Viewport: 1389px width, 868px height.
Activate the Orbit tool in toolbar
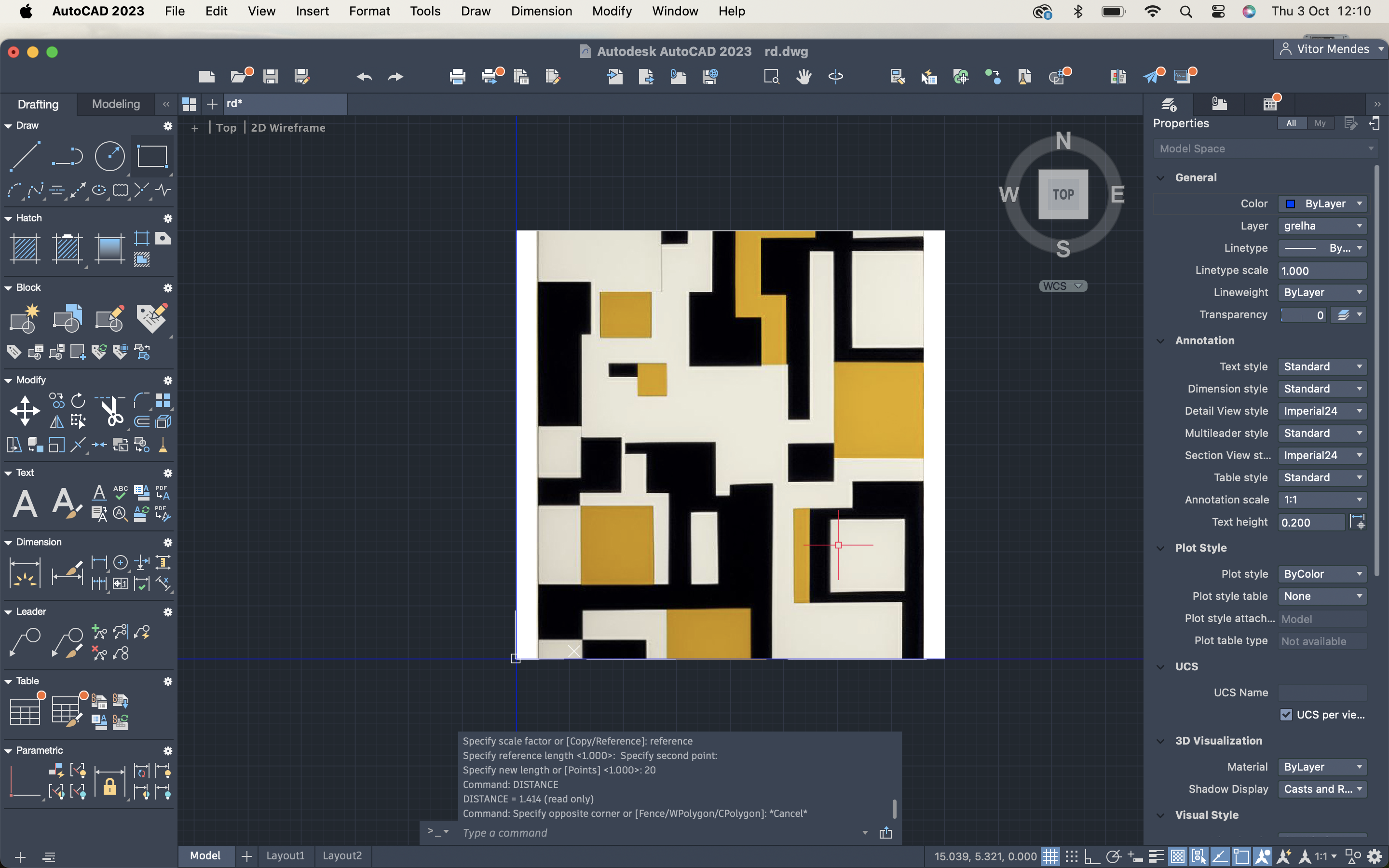coord(836,76)
